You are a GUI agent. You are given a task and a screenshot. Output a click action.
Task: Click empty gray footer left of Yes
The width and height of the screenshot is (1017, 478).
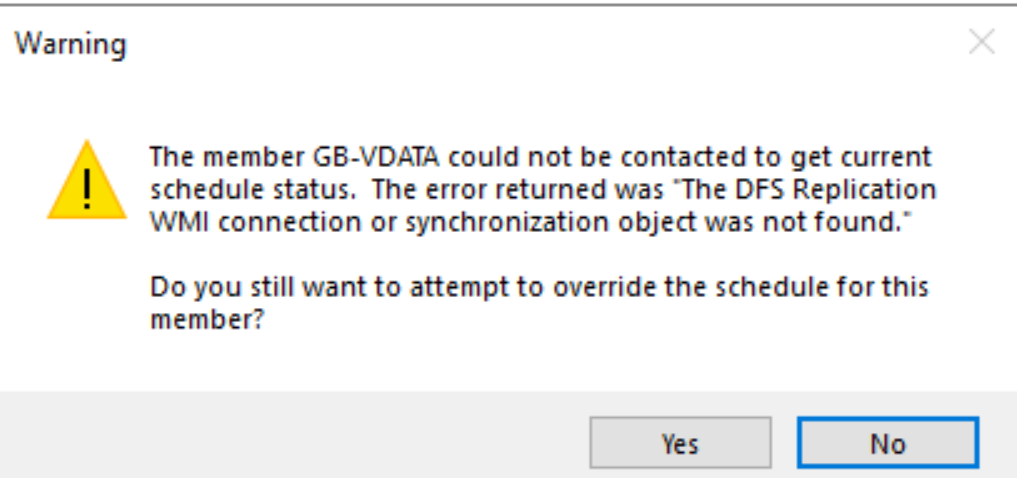(300, 441)
